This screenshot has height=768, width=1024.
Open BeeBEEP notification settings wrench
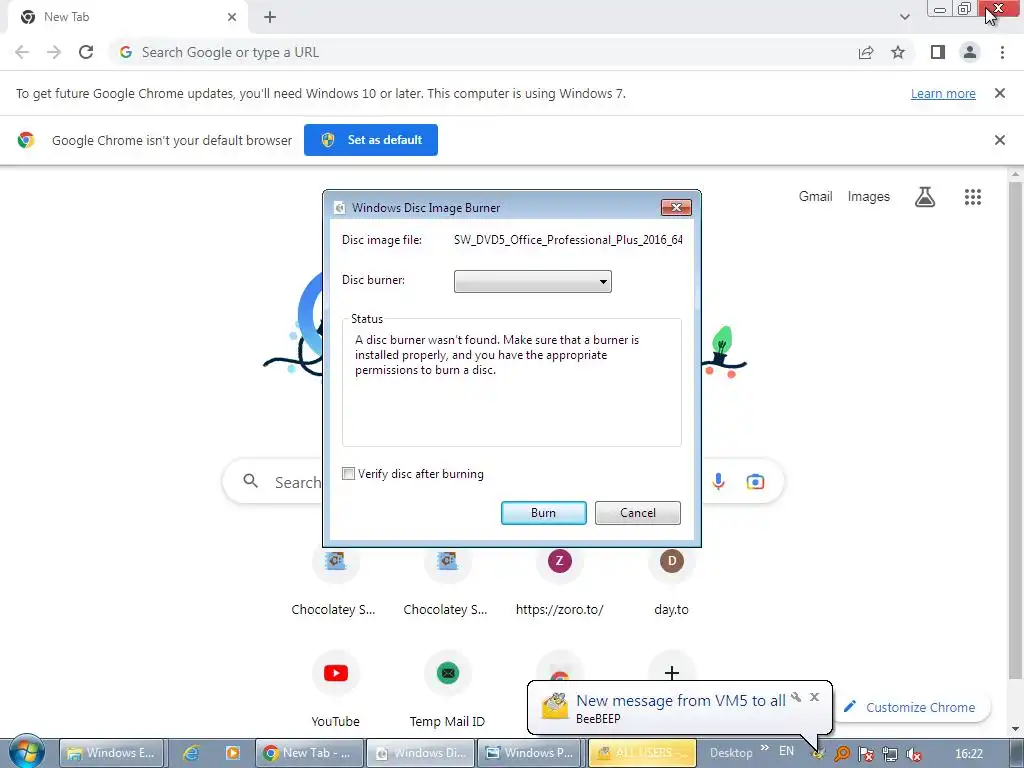[x=796, y=697]
